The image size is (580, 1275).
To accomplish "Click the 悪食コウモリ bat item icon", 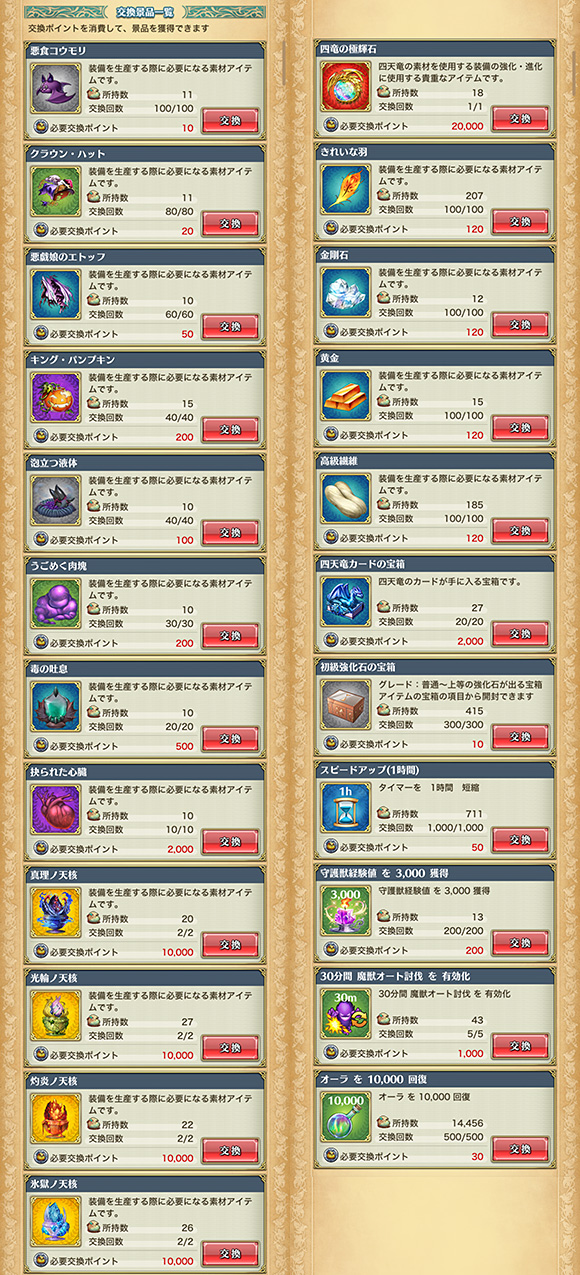I will click(55, 89).
